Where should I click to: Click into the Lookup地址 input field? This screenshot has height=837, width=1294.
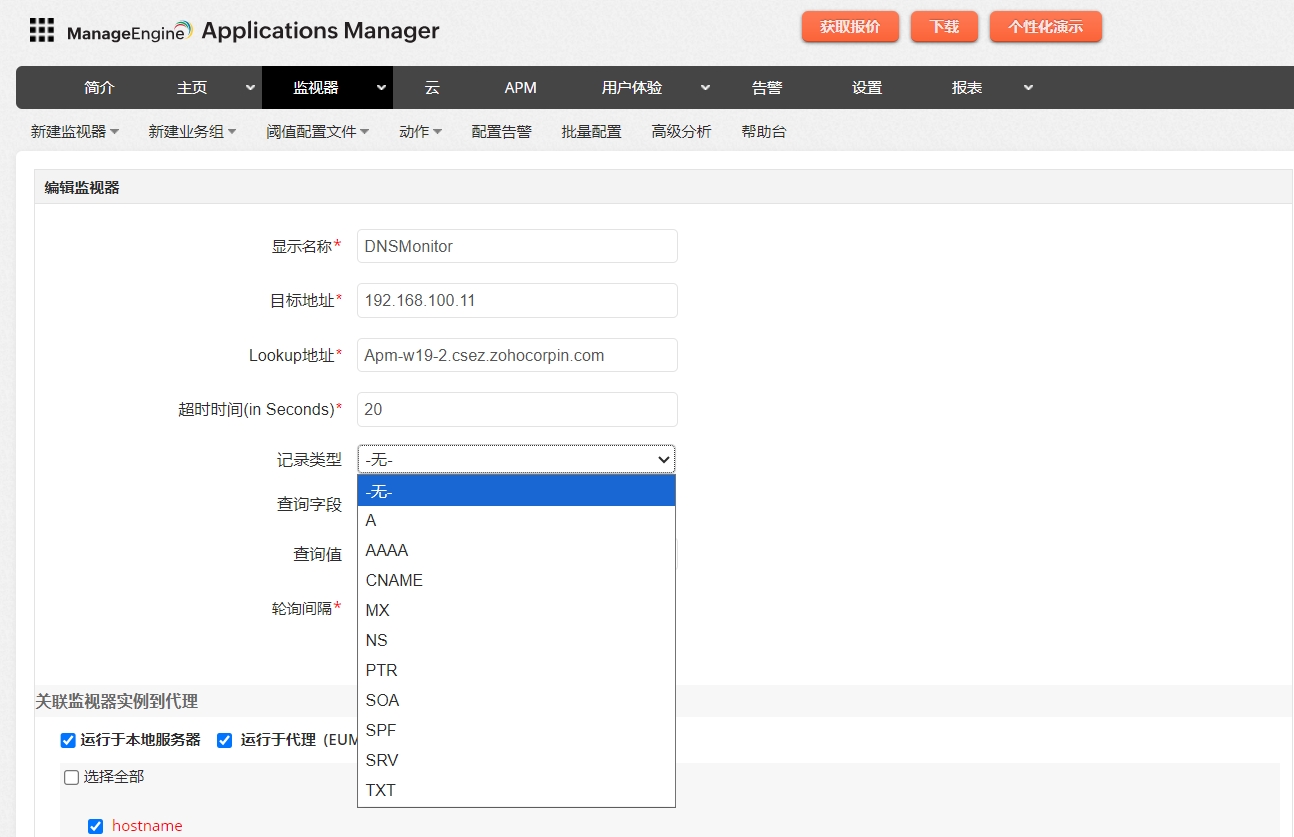point(517,355)
